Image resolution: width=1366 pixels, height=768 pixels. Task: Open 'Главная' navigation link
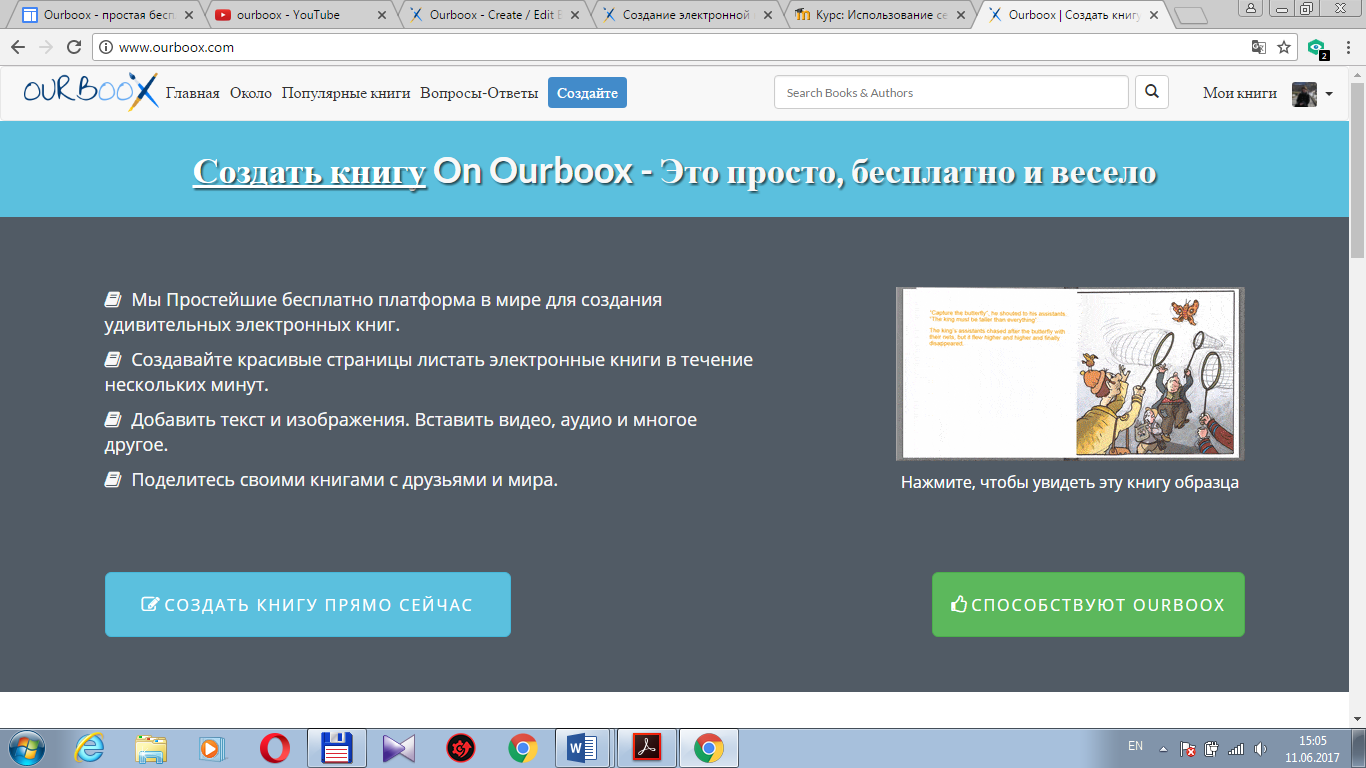[193, 93]
